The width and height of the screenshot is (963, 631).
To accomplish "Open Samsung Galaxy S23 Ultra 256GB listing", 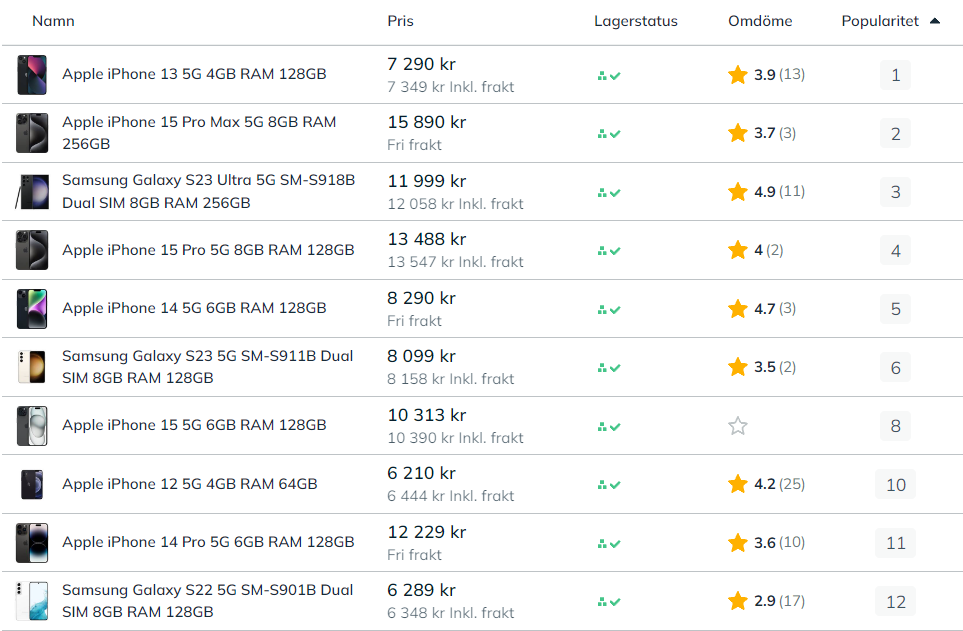I will click(x=208, y=191).
